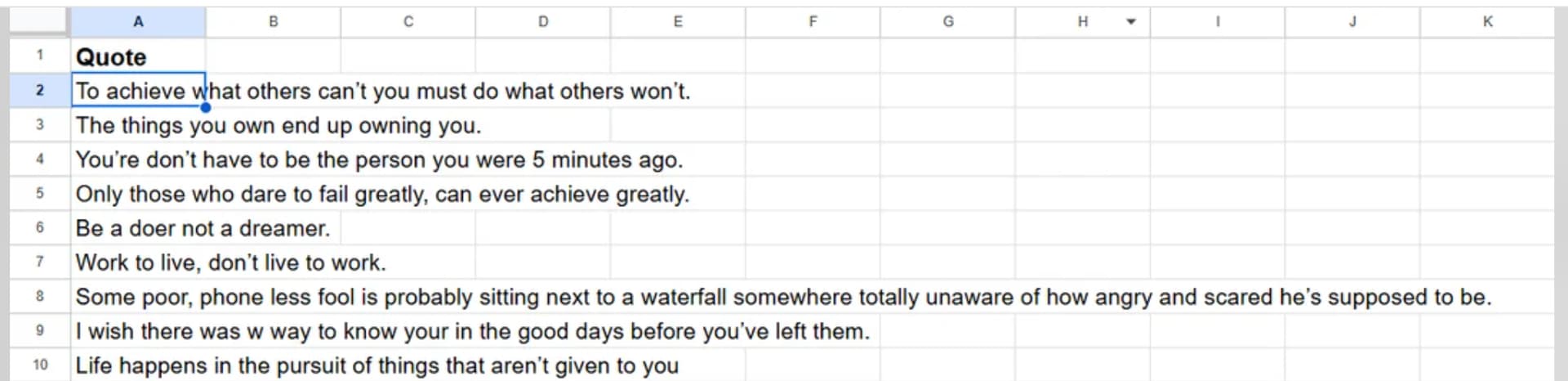
Task: Select the "The things you own" quote cell
Action: [x=137, y=125]
